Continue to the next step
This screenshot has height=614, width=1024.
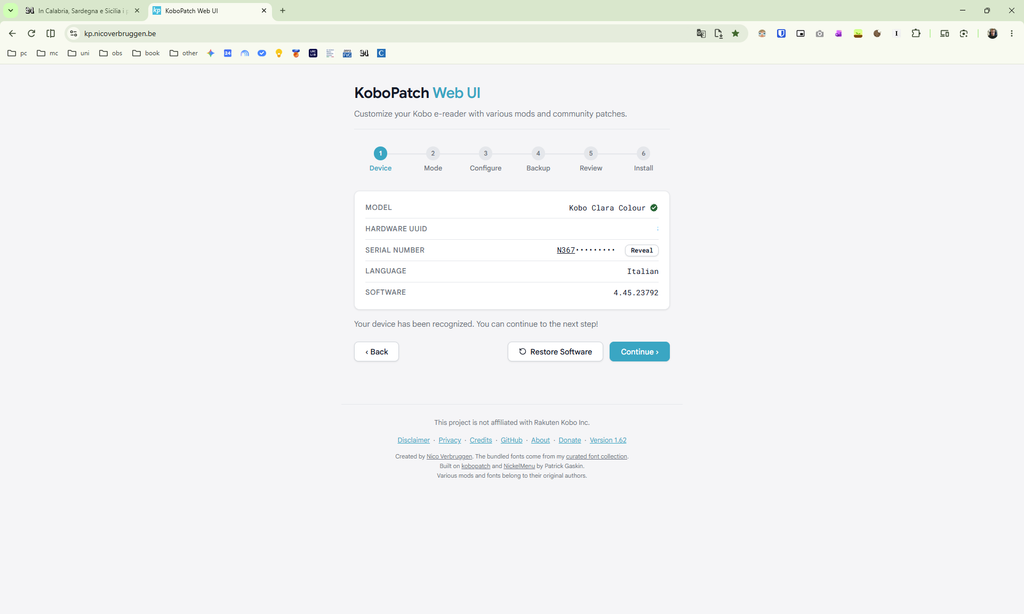pos(639,351)
